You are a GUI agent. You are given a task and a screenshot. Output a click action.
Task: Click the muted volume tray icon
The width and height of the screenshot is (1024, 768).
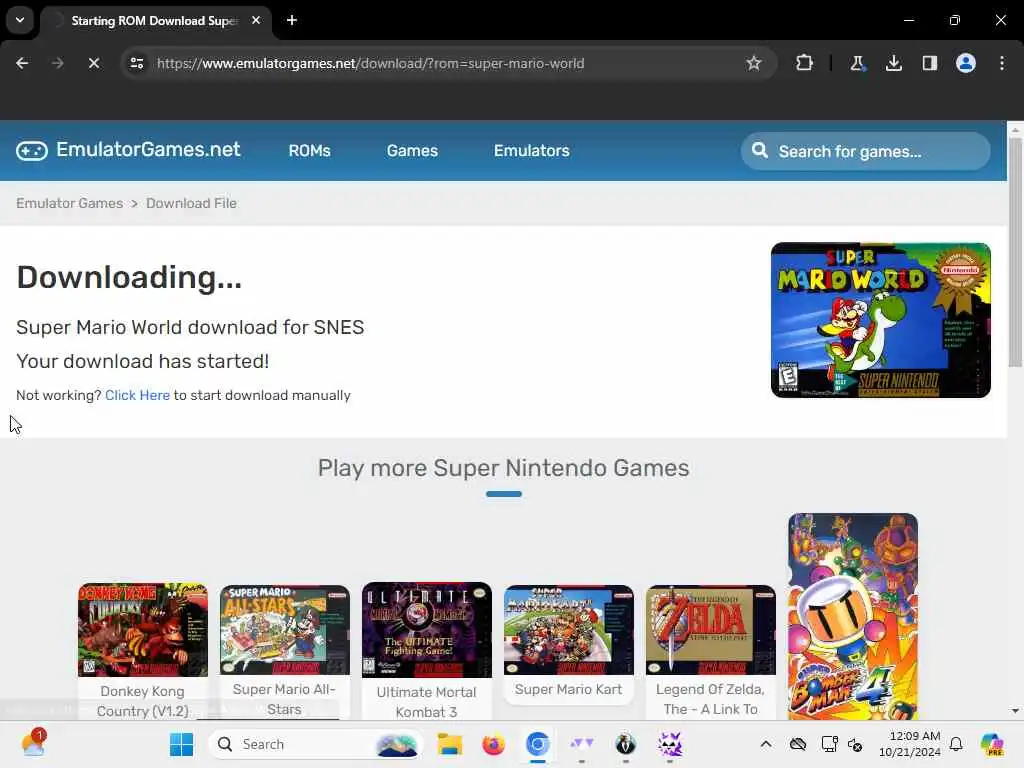click(856, 744)
